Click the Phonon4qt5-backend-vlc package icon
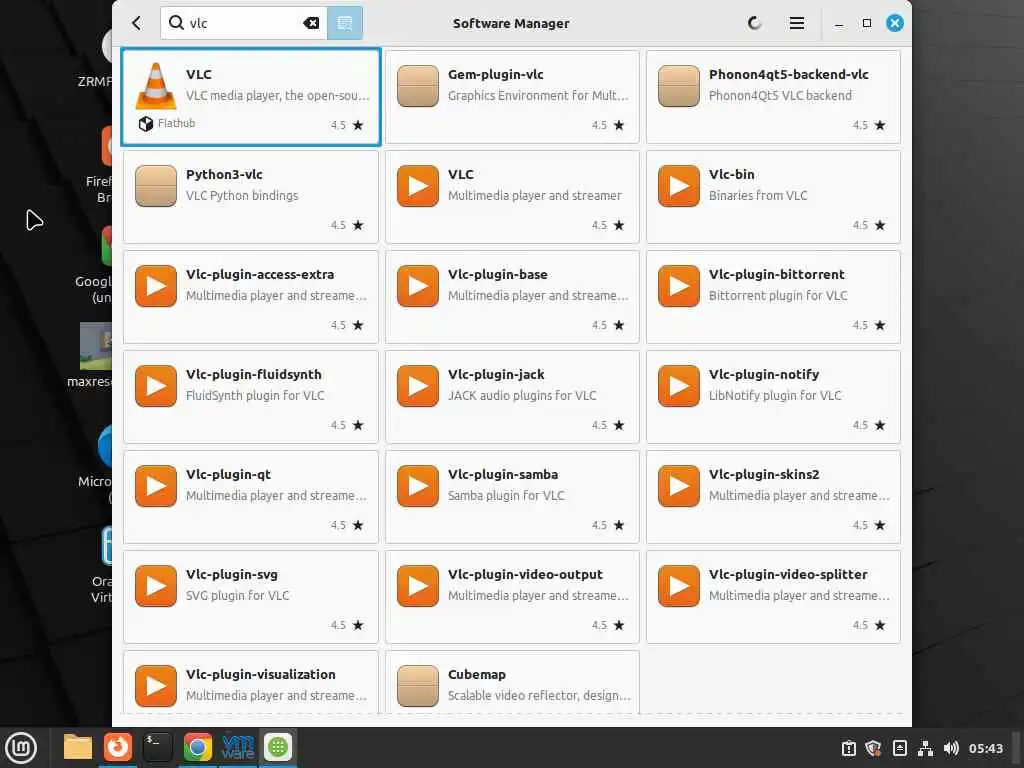The image size is (1024, 768). [679, 86]
